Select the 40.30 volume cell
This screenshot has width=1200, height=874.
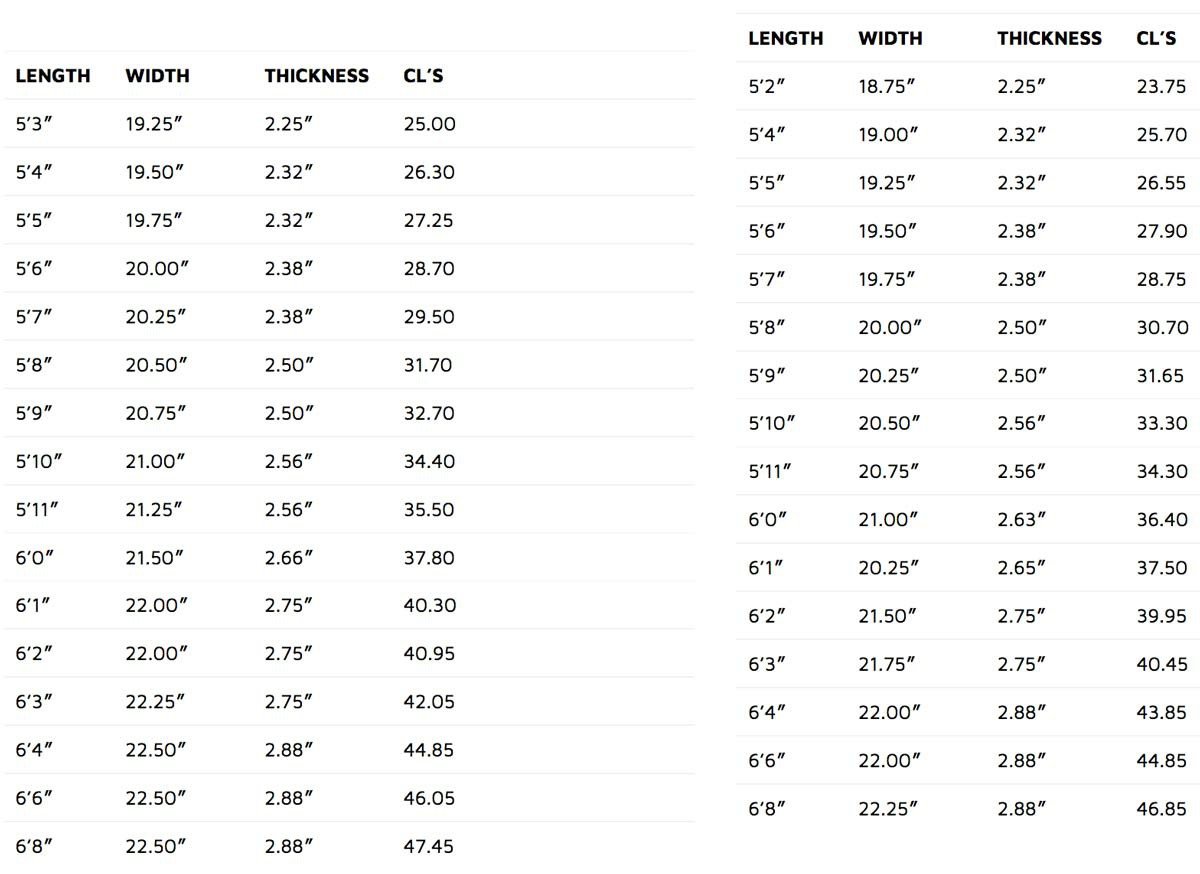pos(429,605)
